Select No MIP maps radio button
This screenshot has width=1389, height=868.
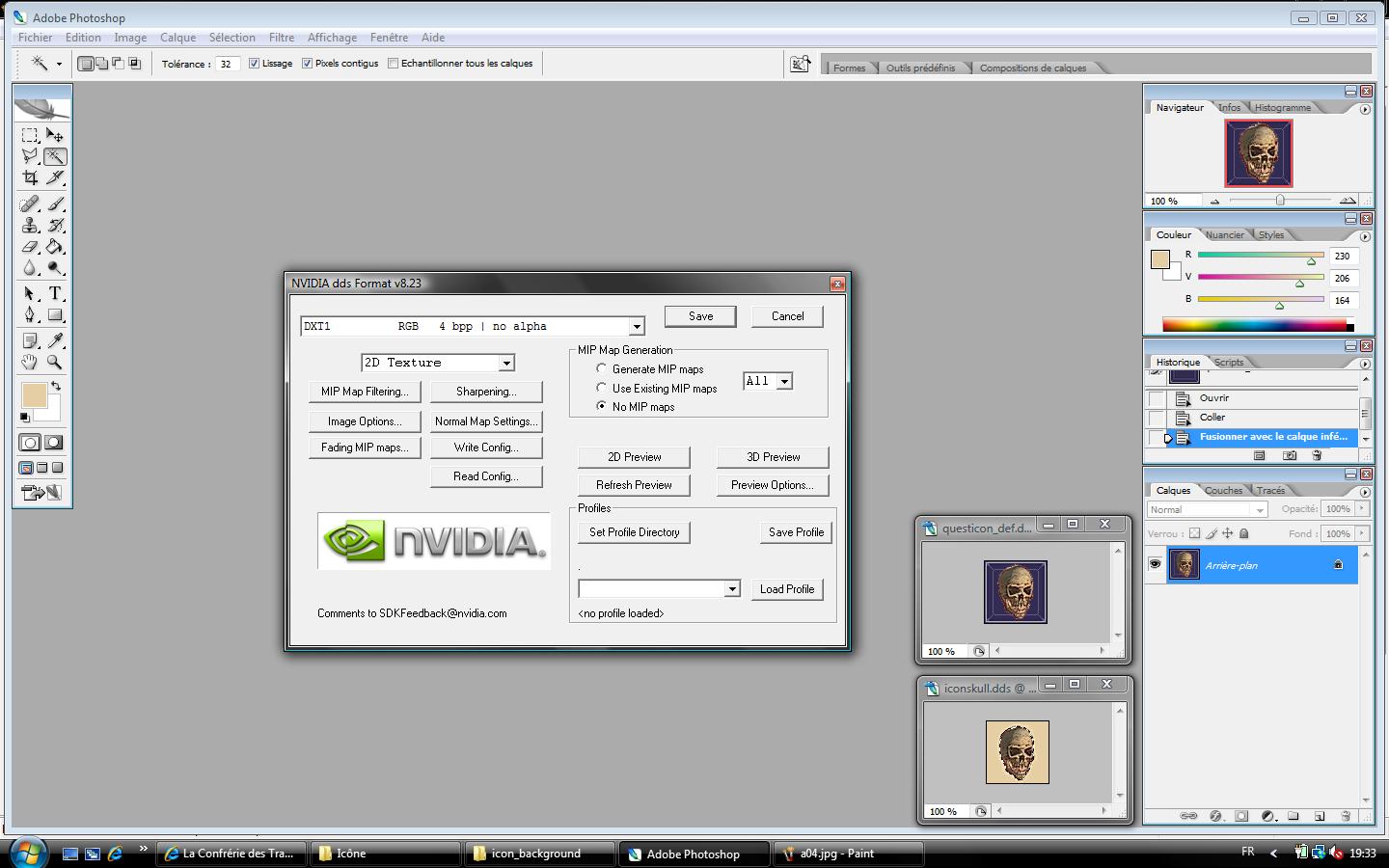pos(602,406)
